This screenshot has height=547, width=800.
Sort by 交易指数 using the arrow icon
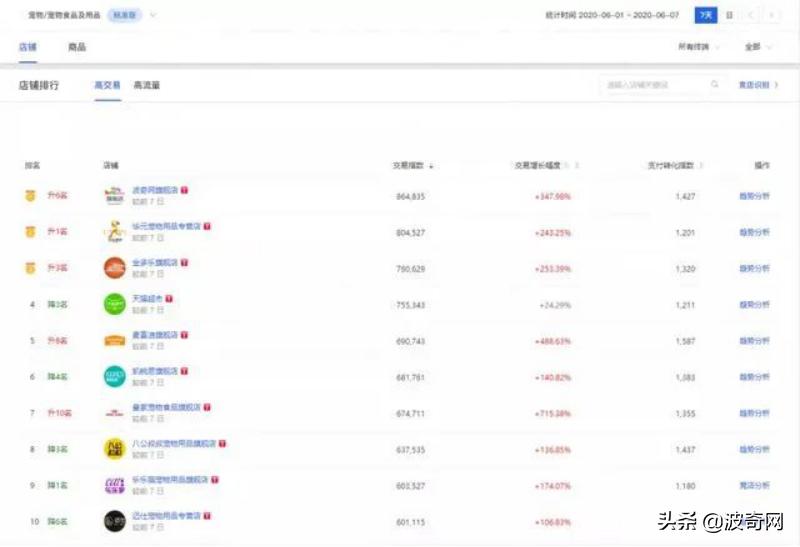[431, 166]
